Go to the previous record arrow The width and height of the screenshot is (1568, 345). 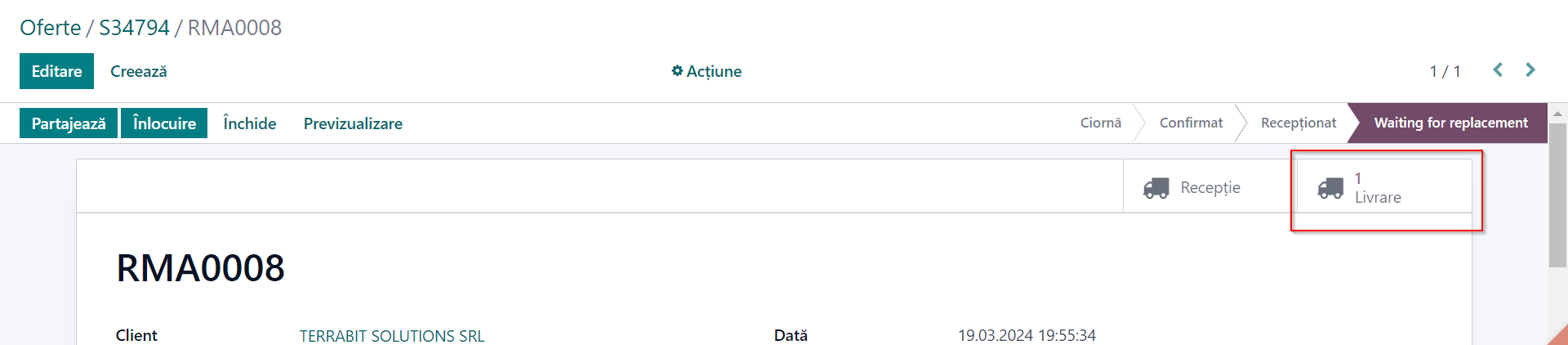pyautogui.click(x=1498, y=70)
